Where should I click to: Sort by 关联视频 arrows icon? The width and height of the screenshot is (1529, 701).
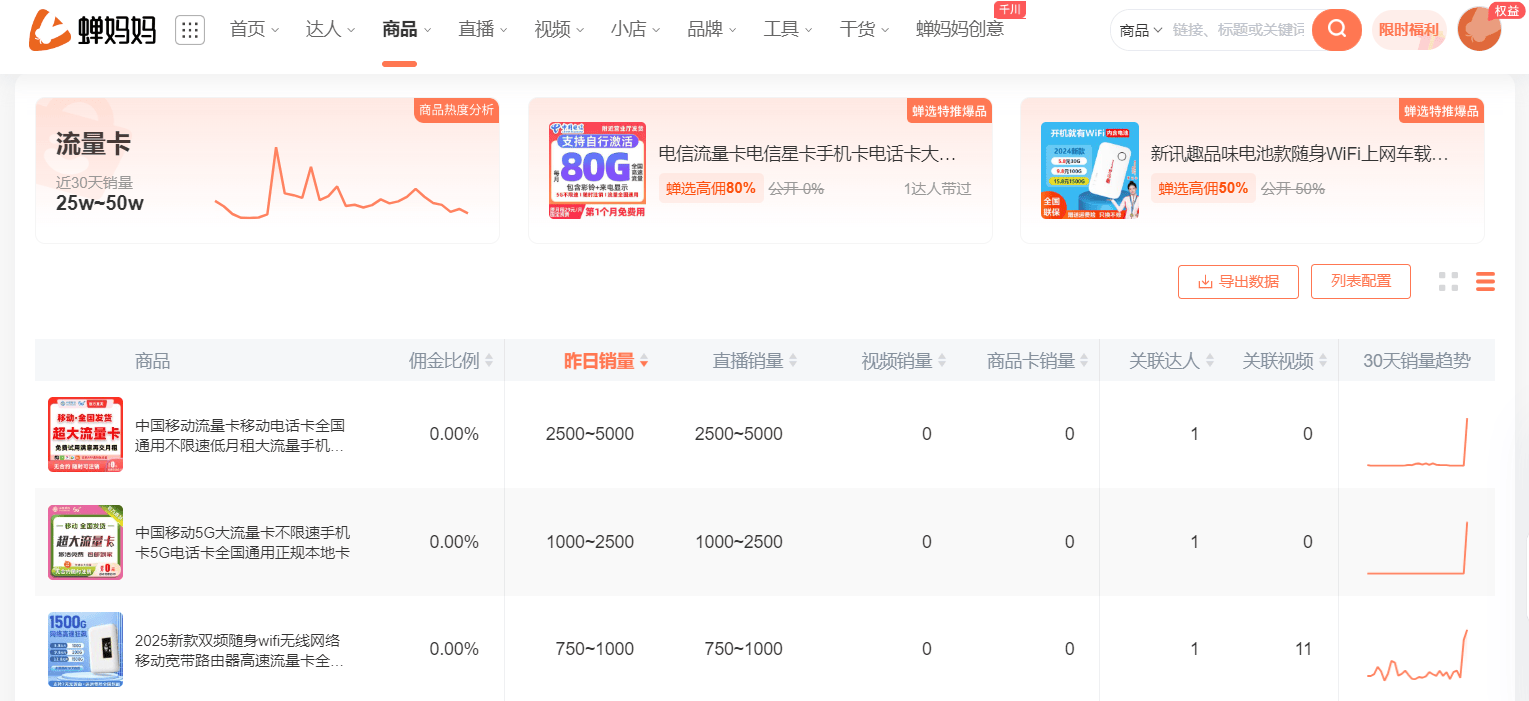tap(1323, 361)
